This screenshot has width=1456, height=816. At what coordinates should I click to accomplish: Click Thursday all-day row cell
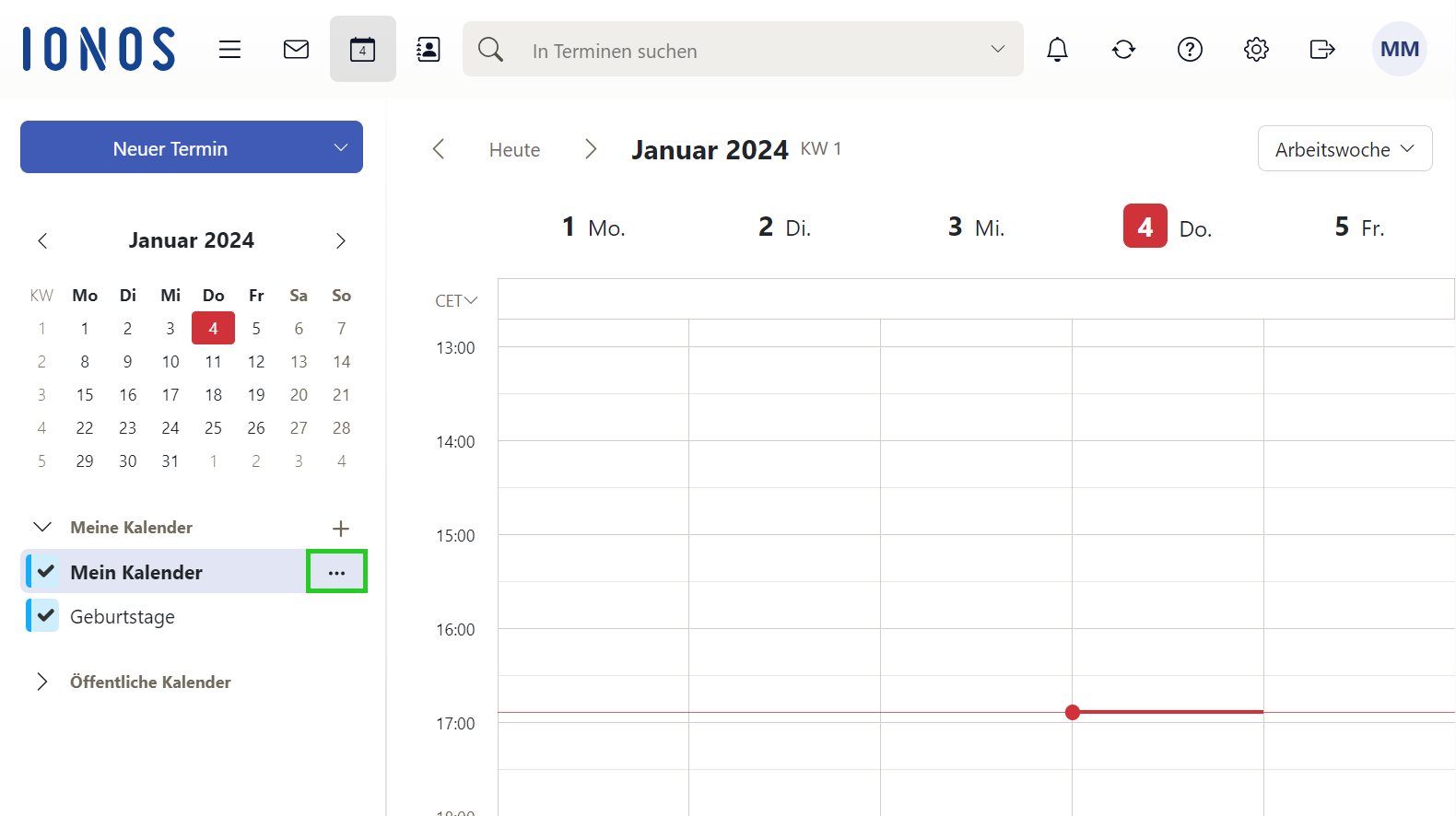click(x=1168, y=299)
